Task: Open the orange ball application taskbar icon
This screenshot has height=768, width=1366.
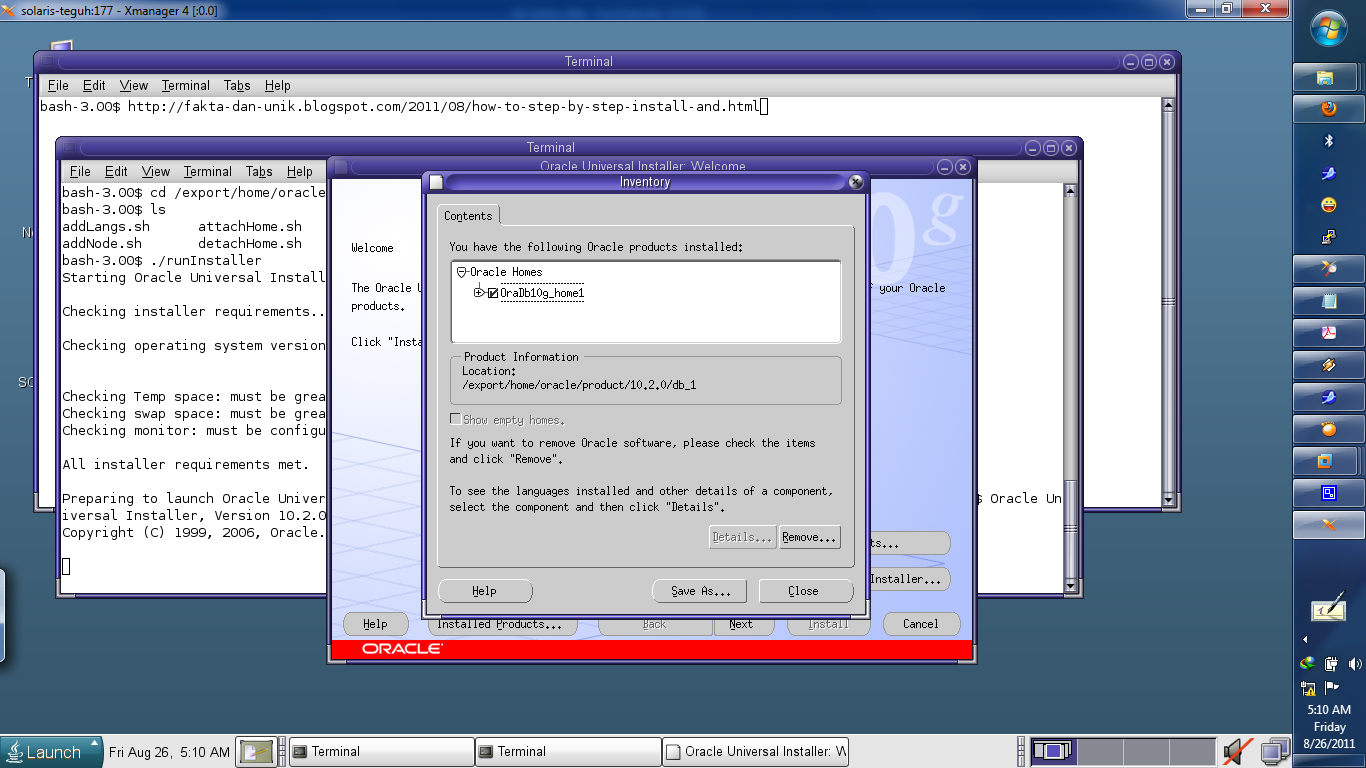Action: 1328,430
